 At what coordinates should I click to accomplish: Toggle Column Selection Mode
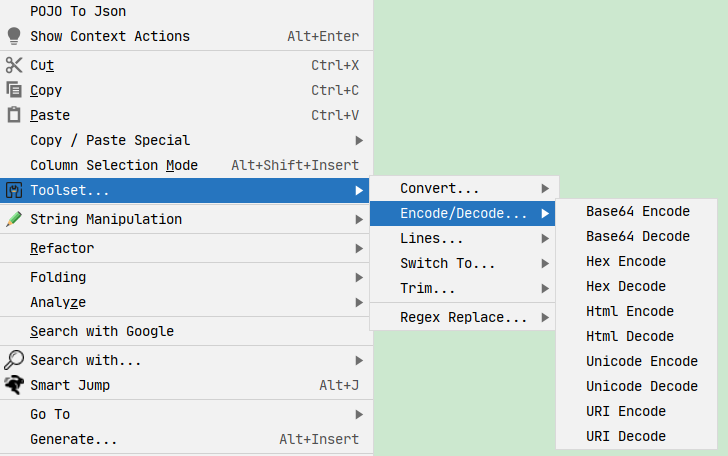click(x=114, y=165)
